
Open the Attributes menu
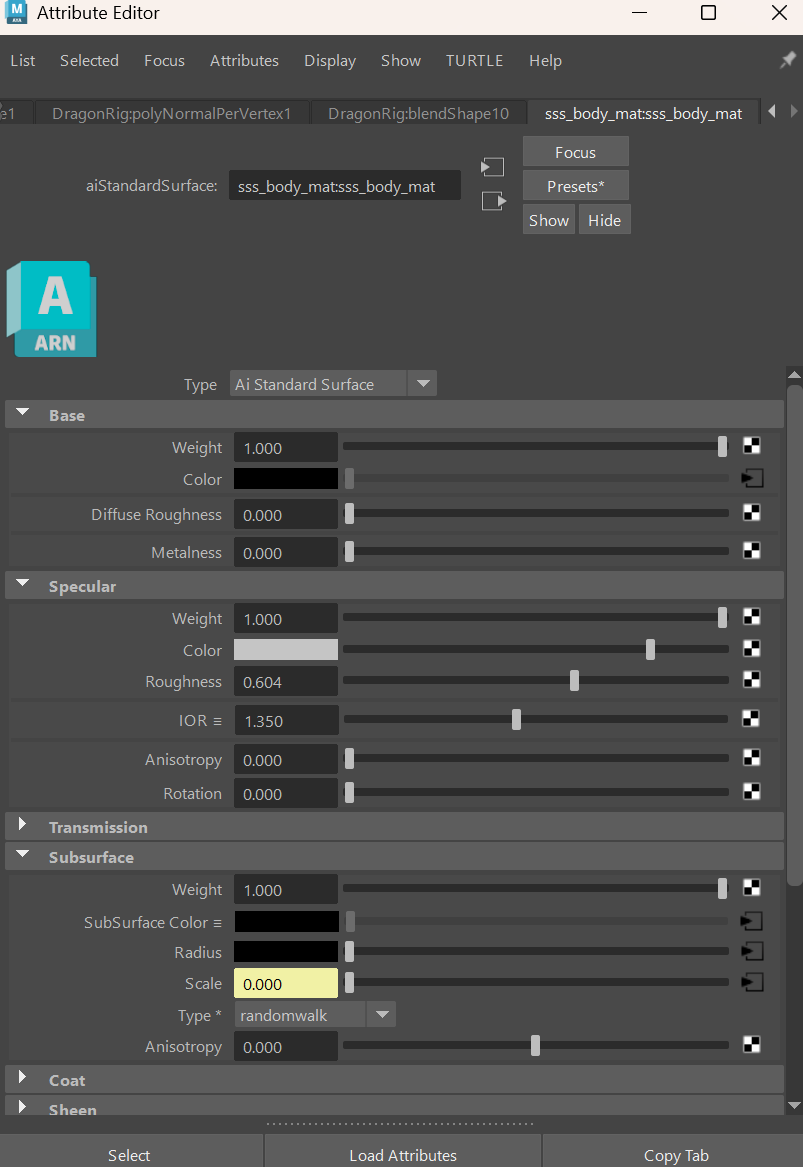pos(244,61)
